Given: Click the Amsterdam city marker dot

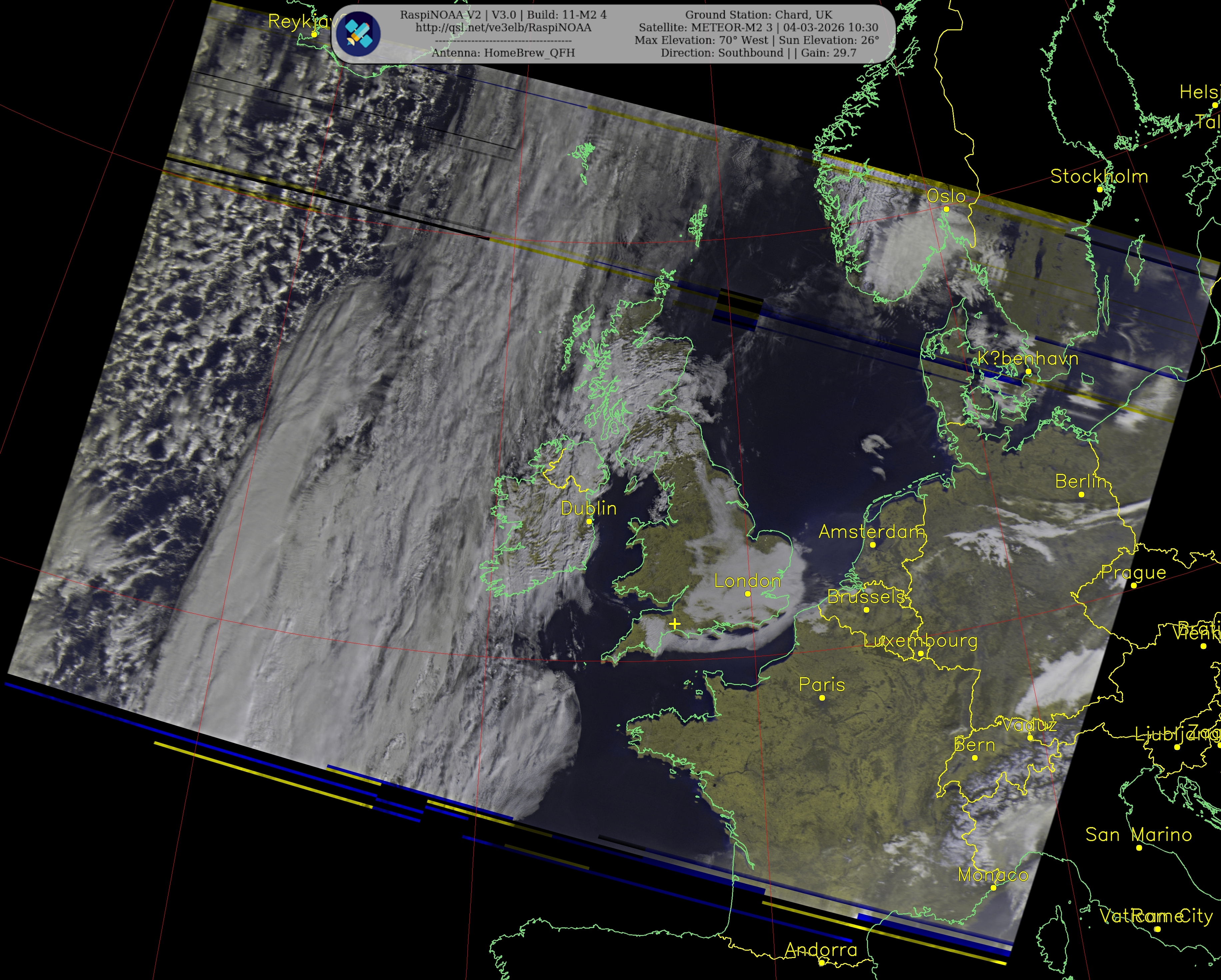Looking at the screenshot, I should [873, 545].
